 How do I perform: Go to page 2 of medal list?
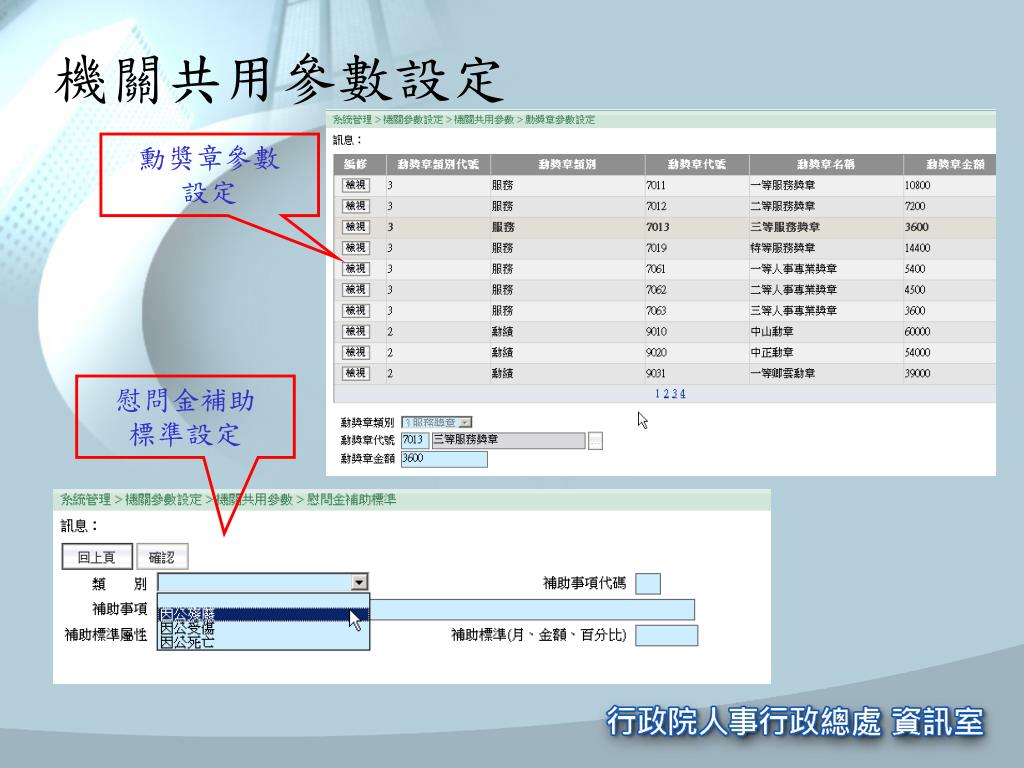[665, 394]
